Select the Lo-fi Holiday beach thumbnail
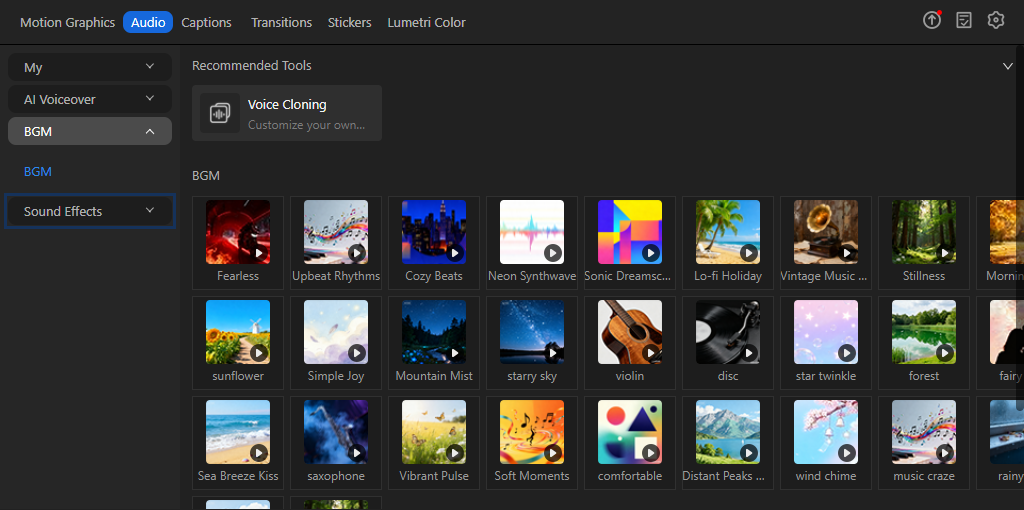Screen dimensions: 1024x510 point(728,232)
